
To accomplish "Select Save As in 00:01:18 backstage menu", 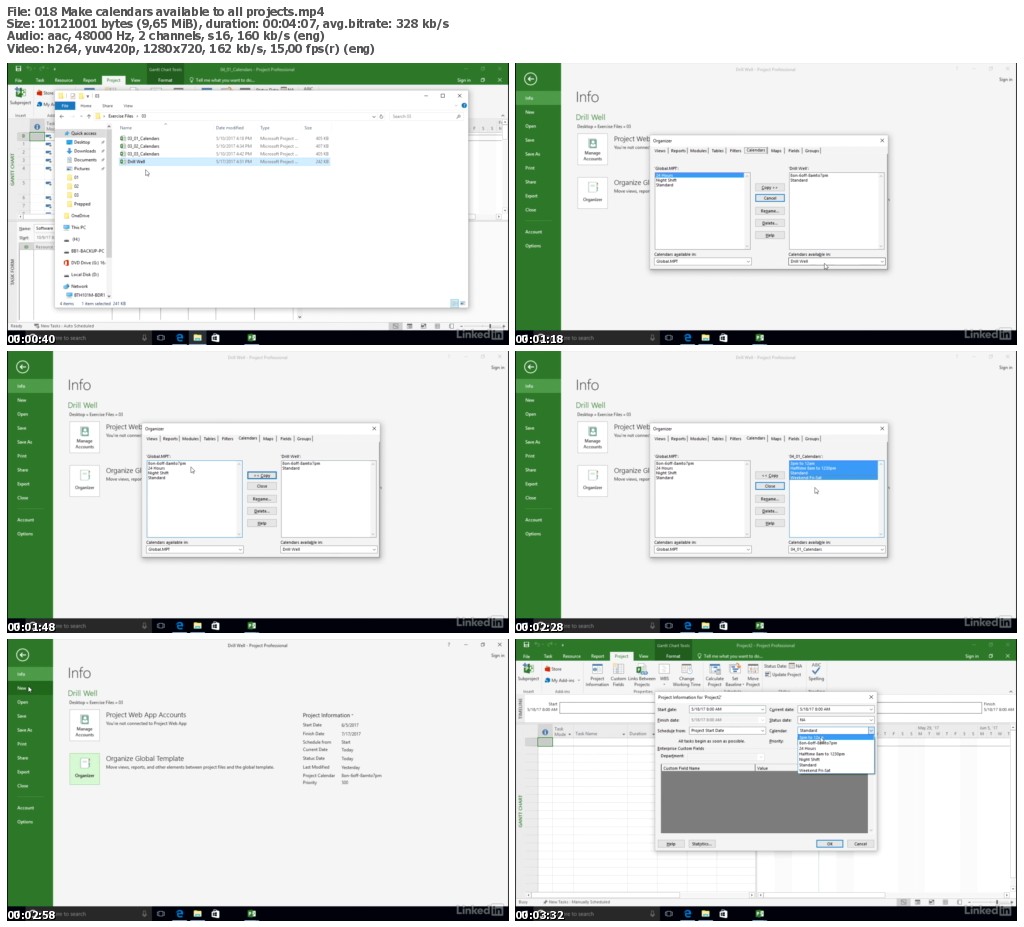I will [533, 154].
